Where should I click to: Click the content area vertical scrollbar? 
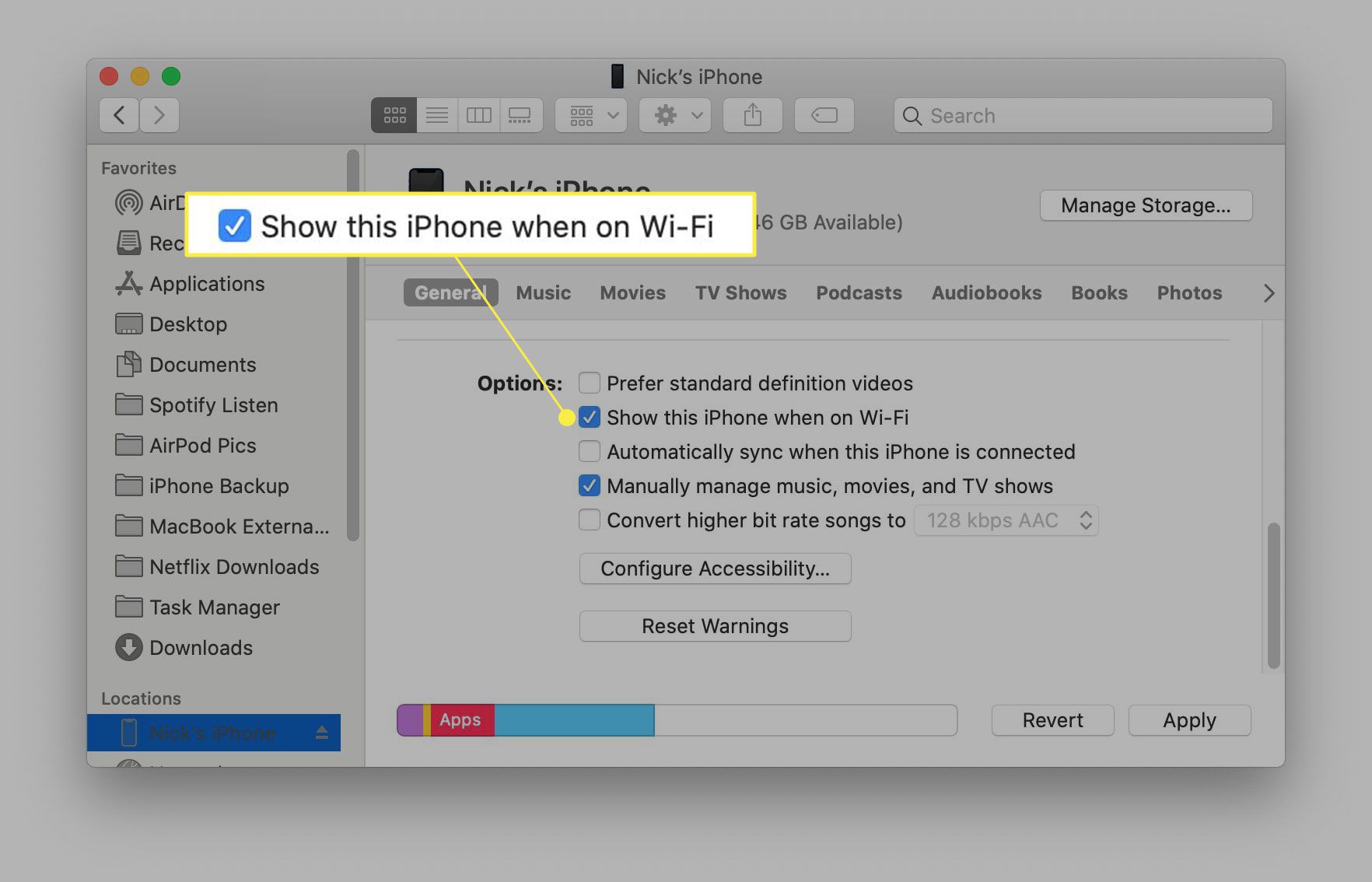pos(1273,596)
